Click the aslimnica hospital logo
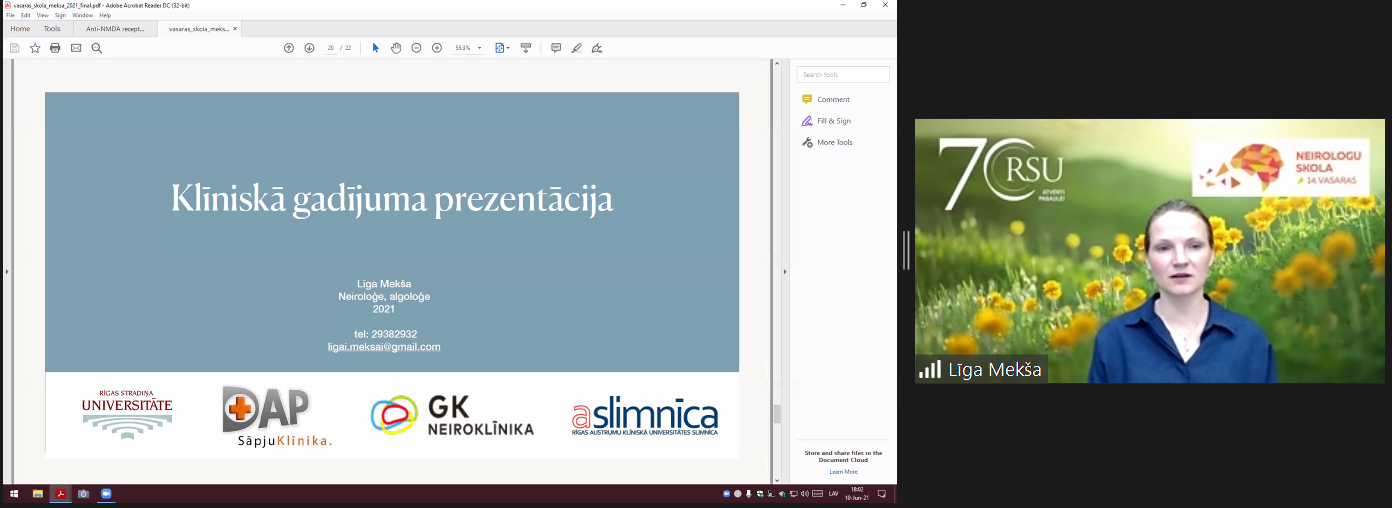This screenshot has height=508, width=1392. [645, 416]
